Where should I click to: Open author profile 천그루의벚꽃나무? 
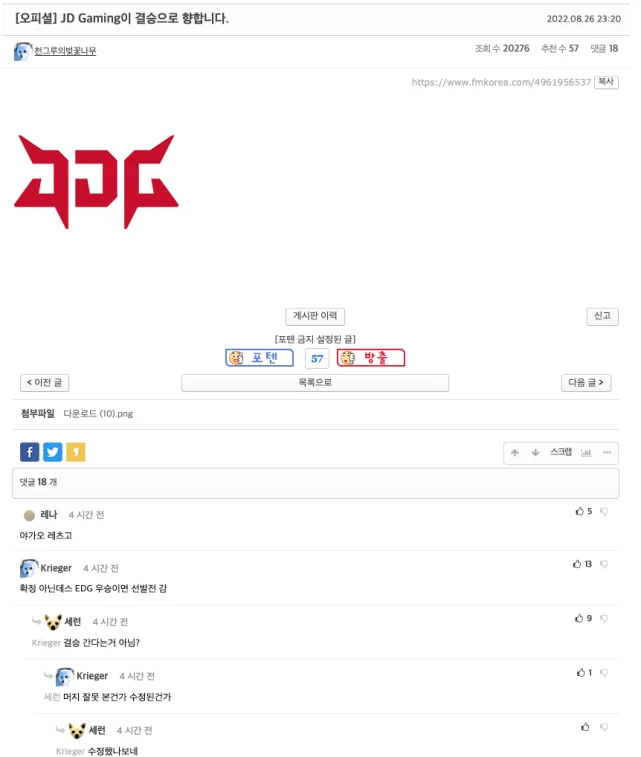[x=65, y=51]
